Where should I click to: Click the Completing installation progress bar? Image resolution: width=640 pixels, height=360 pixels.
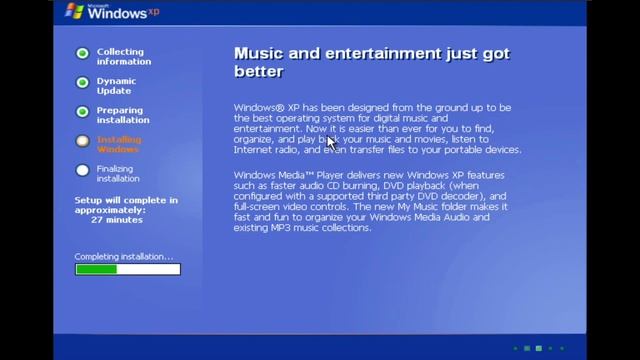click(128, 269)
